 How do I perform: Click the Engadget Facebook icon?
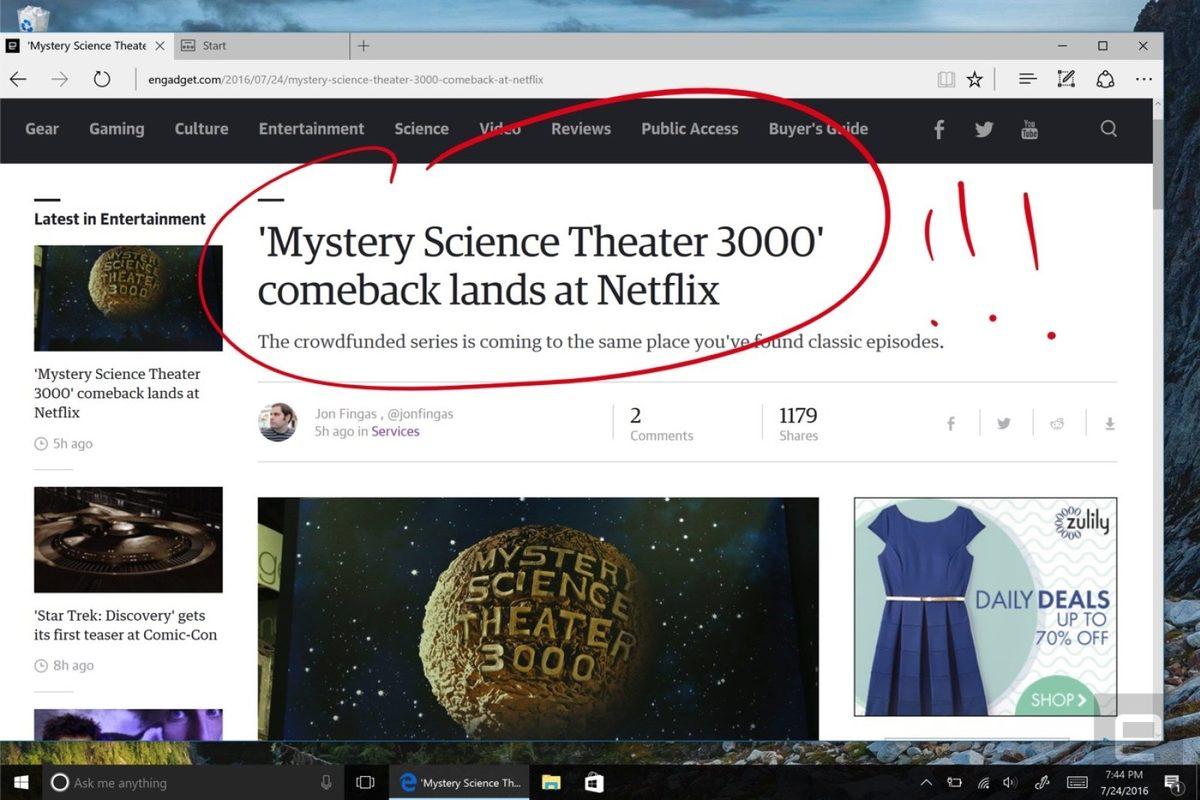[938, 128]
